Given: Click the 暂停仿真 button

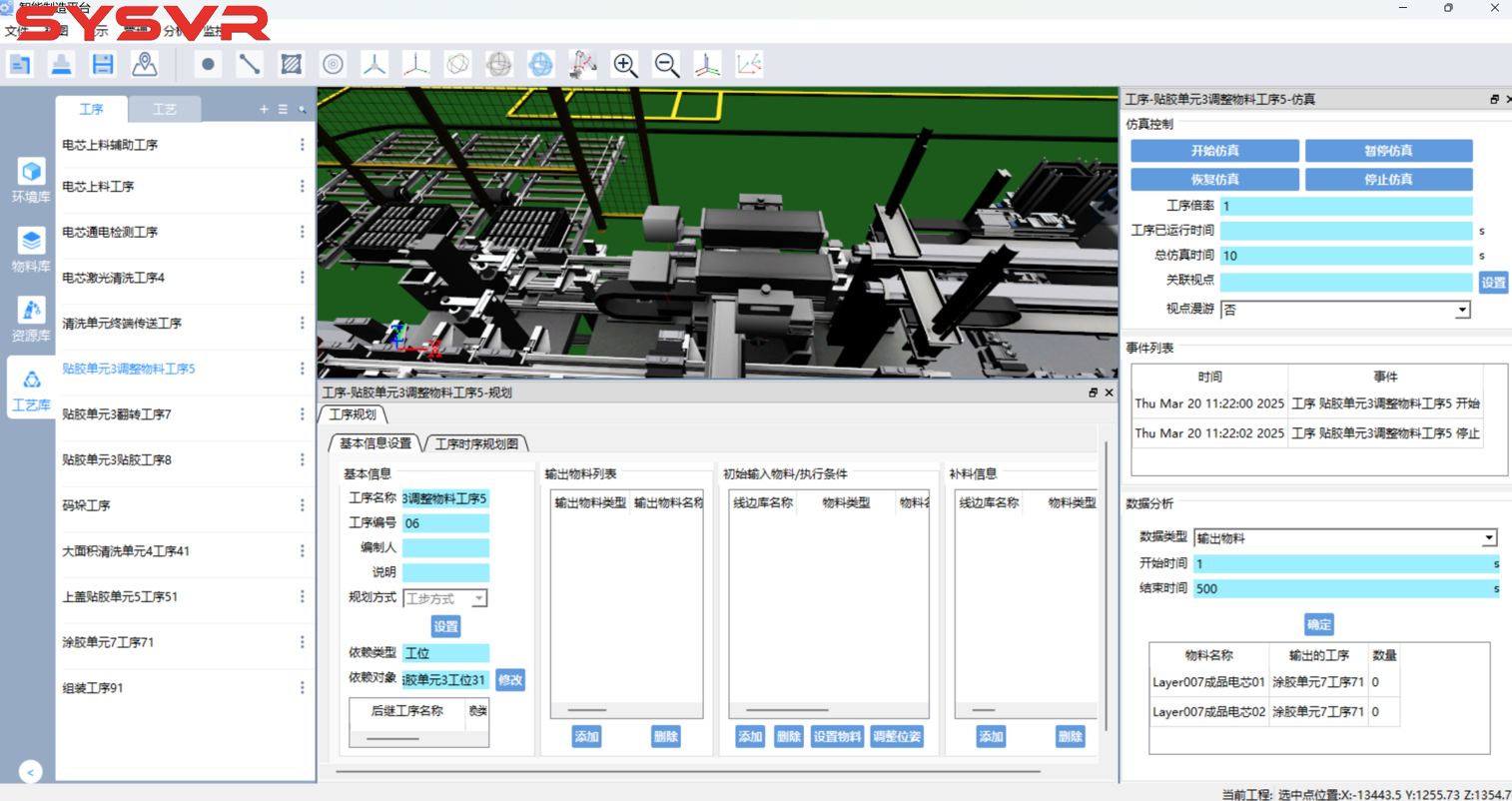Looking at the screenshot, I should (x=1388, y=151).
